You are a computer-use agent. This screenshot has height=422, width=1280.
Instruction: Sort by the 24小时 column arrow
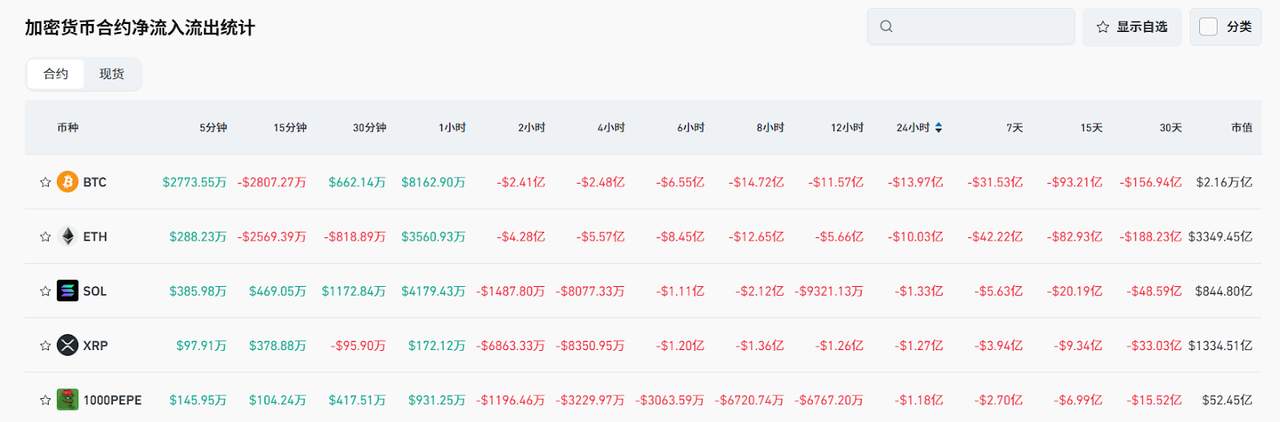point(938,128)
